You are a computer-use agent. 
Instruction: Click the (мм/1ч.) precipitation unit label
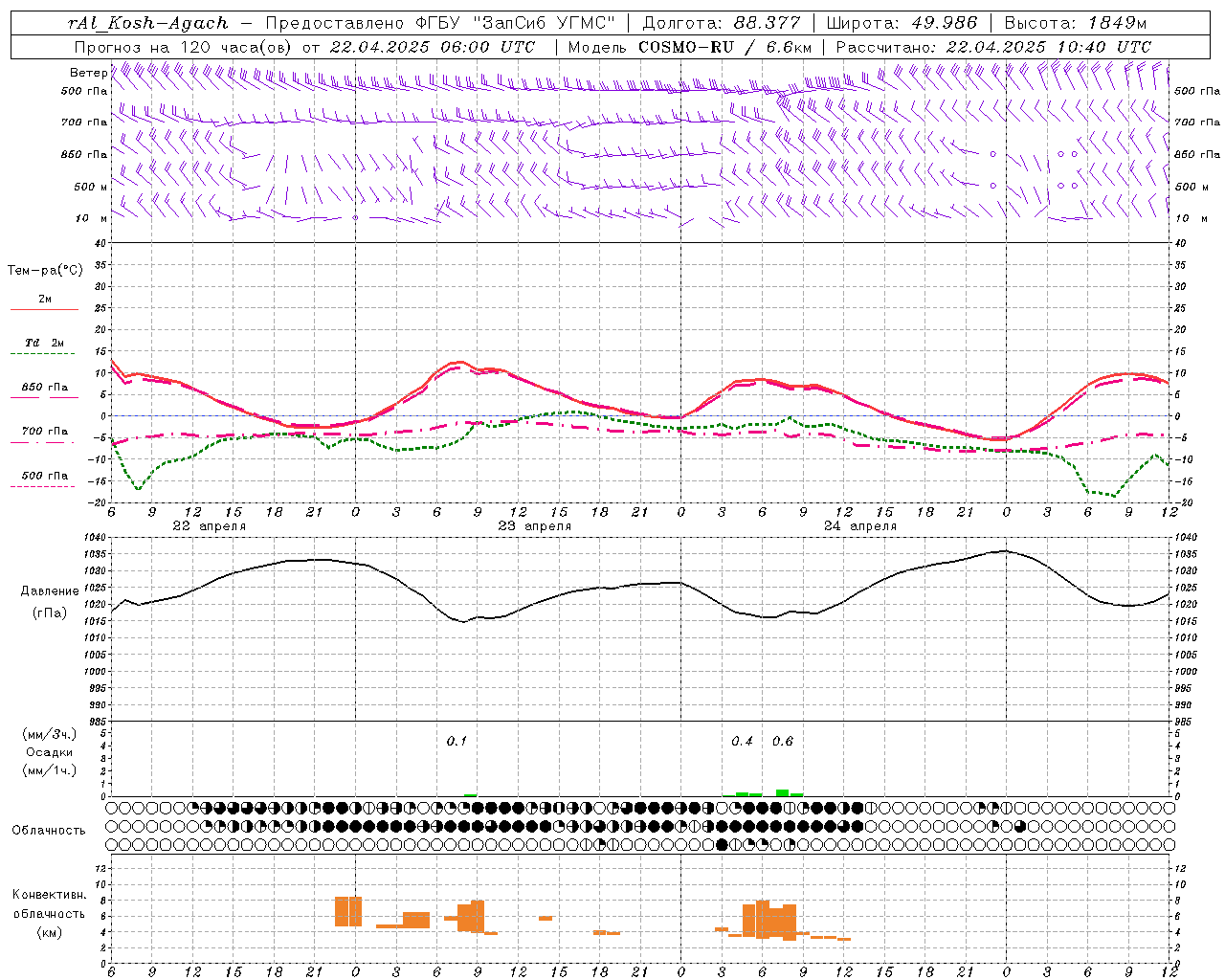(50, 770)
